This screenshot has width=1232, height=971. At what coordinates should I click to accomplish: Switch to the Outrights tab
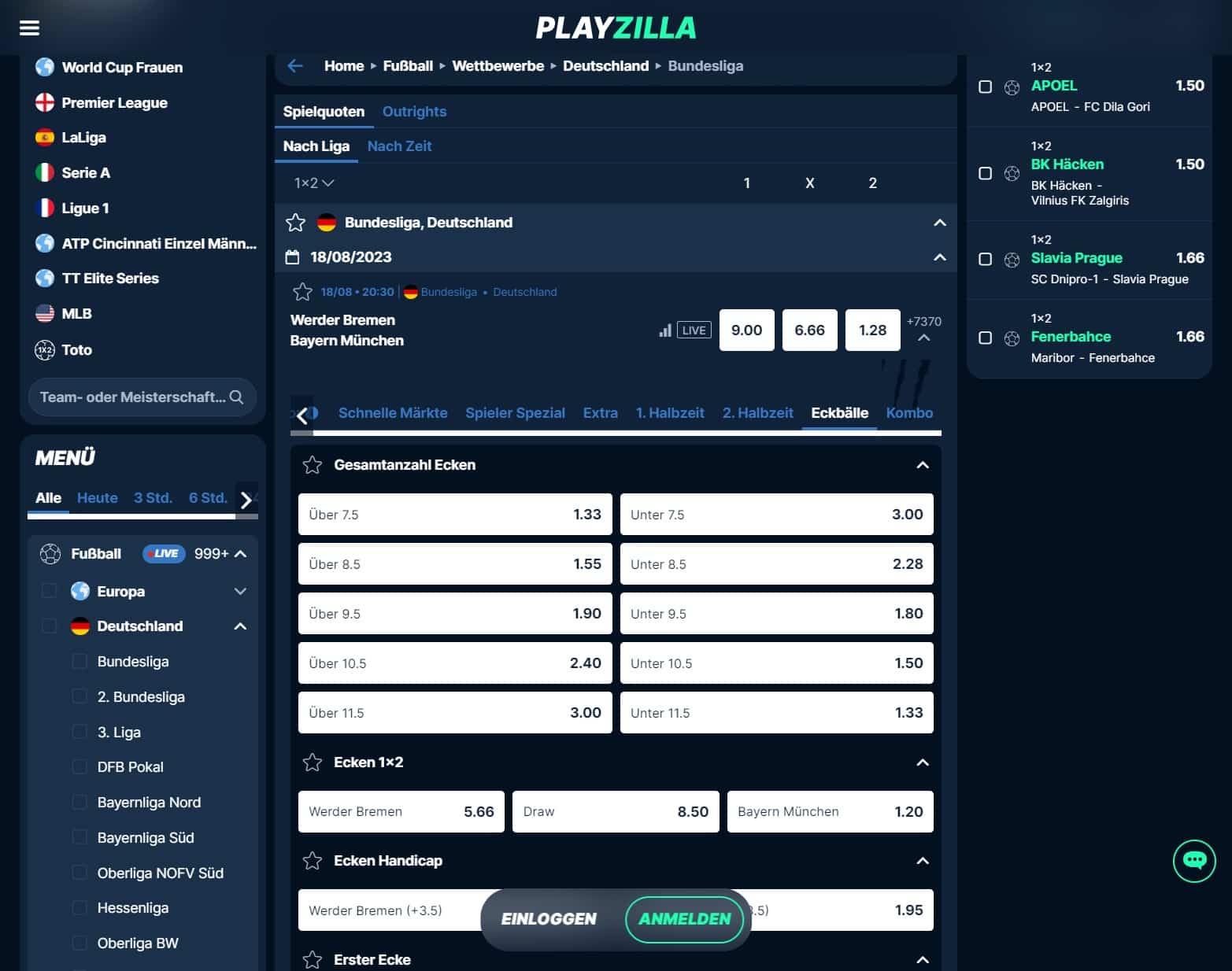tap(414, 112)
